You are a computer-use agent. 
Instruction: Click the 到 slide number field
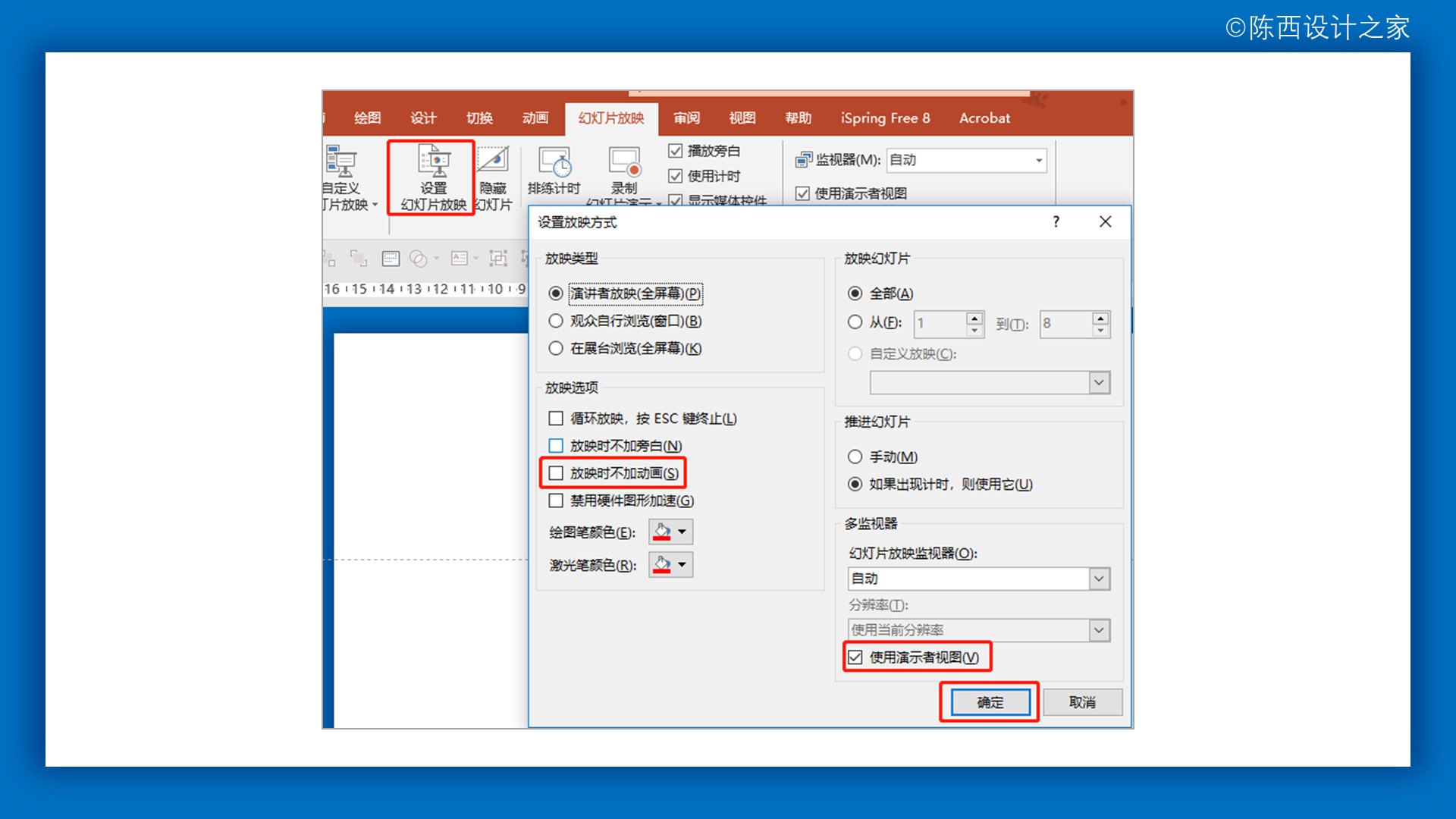[x=1066, y=324]
